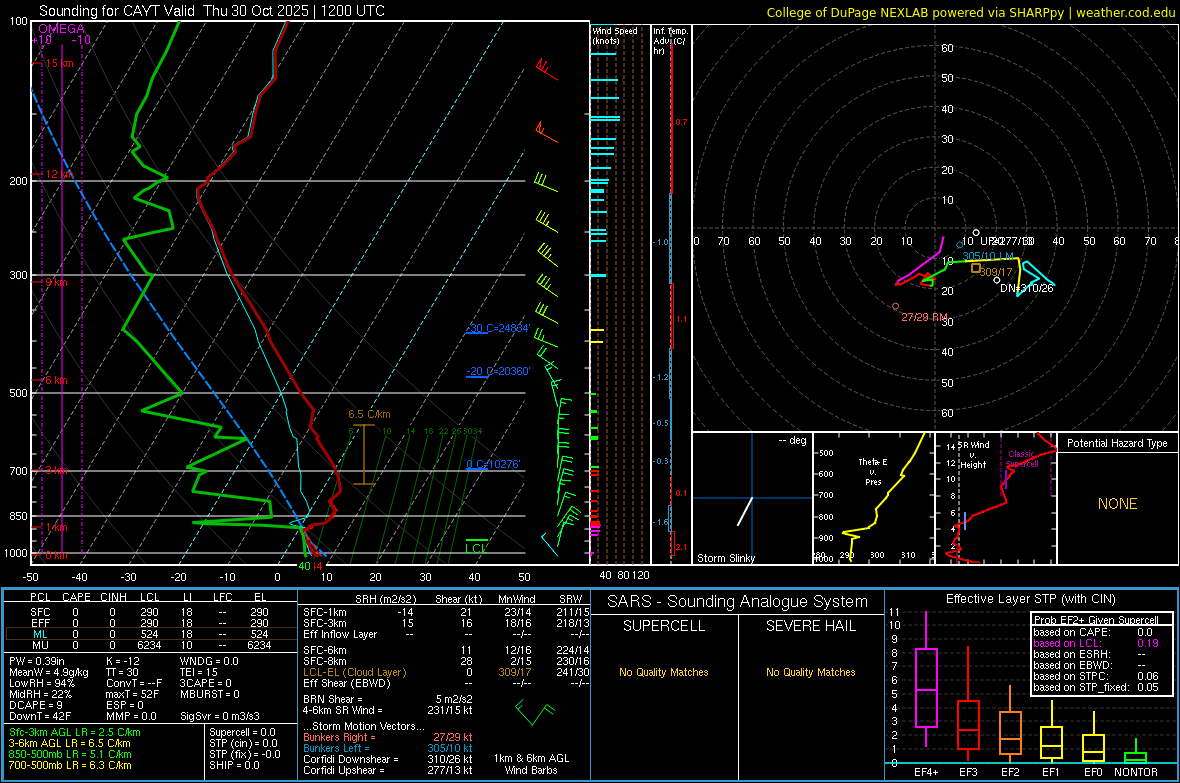
Task: Click the CAPE column header
Action: tap(76, 597)
